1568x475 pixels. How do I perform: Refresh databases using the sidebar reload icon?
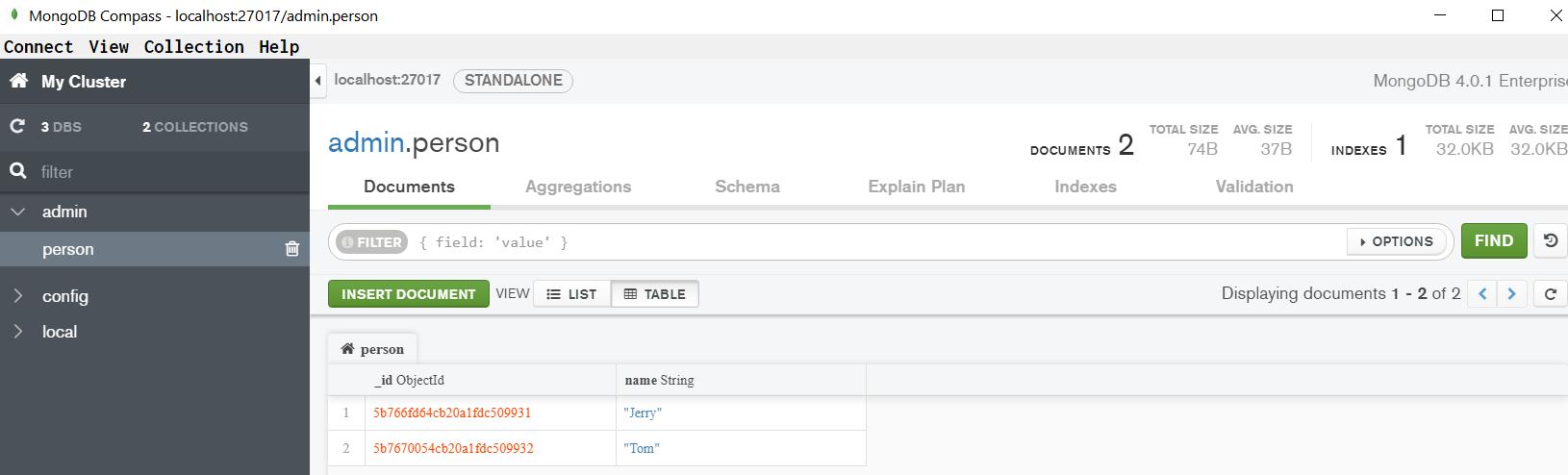pos(17,126)
